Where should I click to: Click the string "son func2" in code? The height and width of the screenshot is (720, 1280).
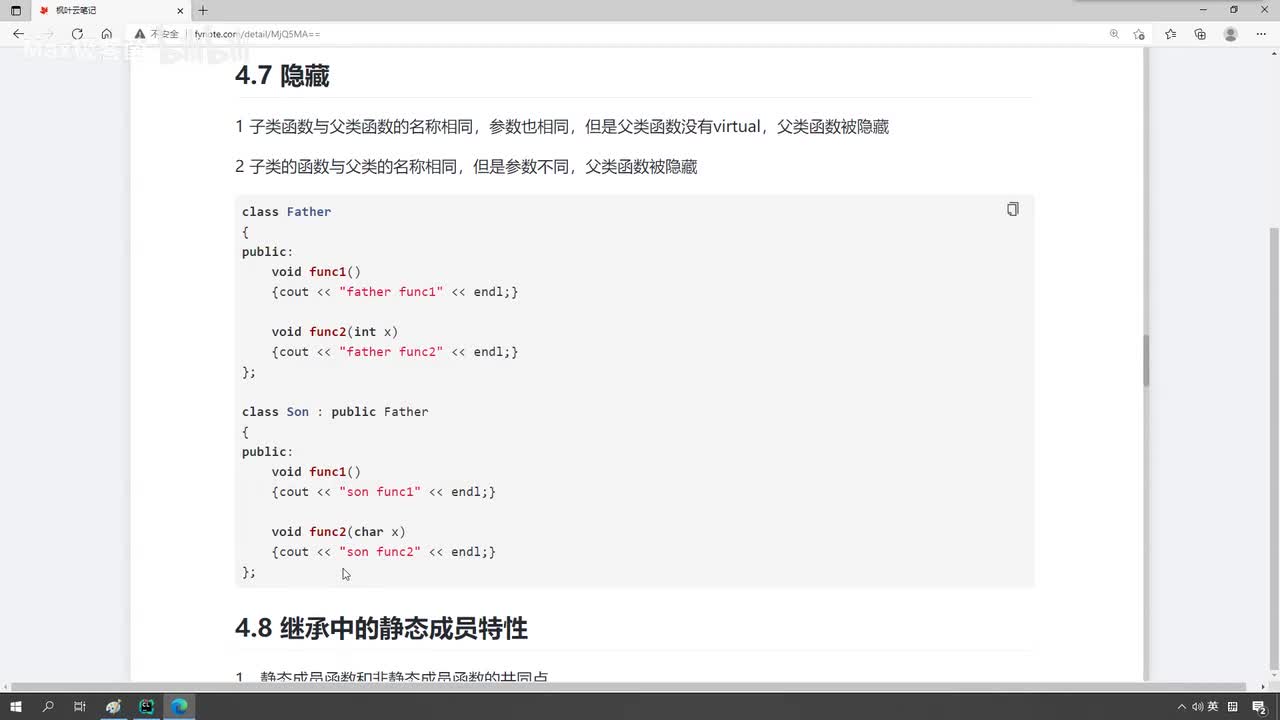380,552
